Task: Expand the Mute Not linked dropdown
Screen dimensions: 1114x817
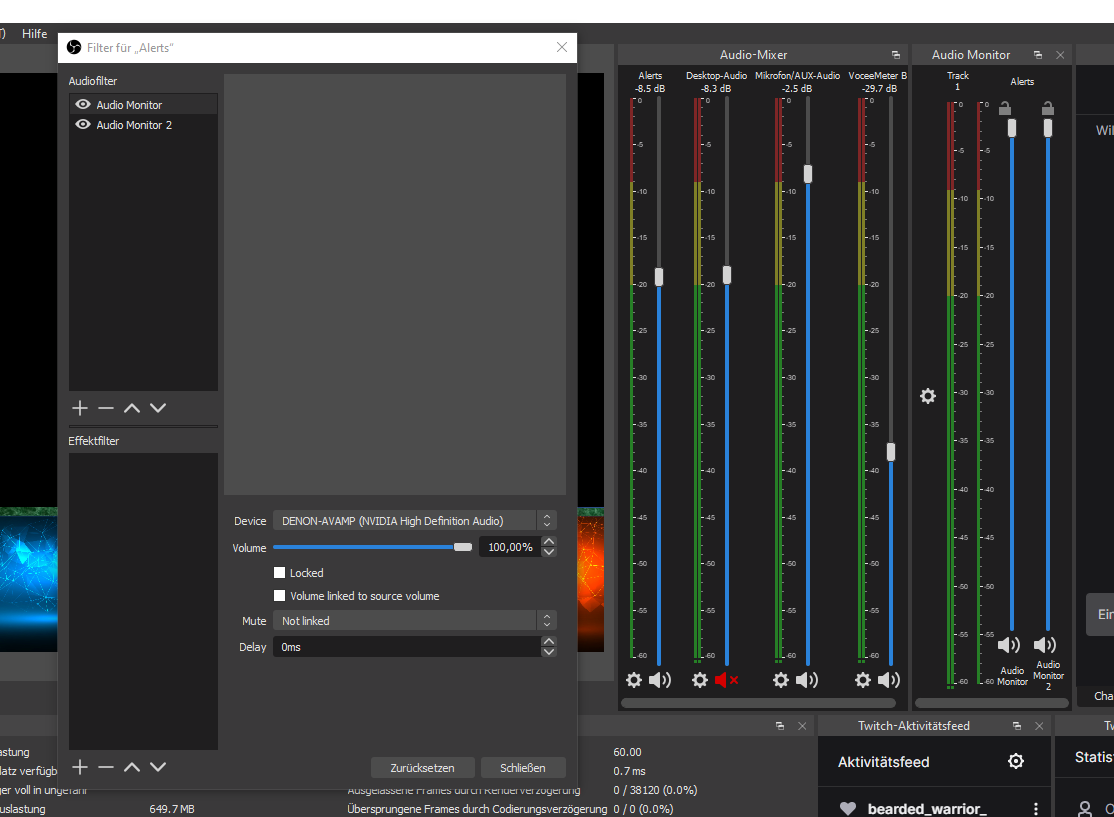Action: tap(414, 621)
